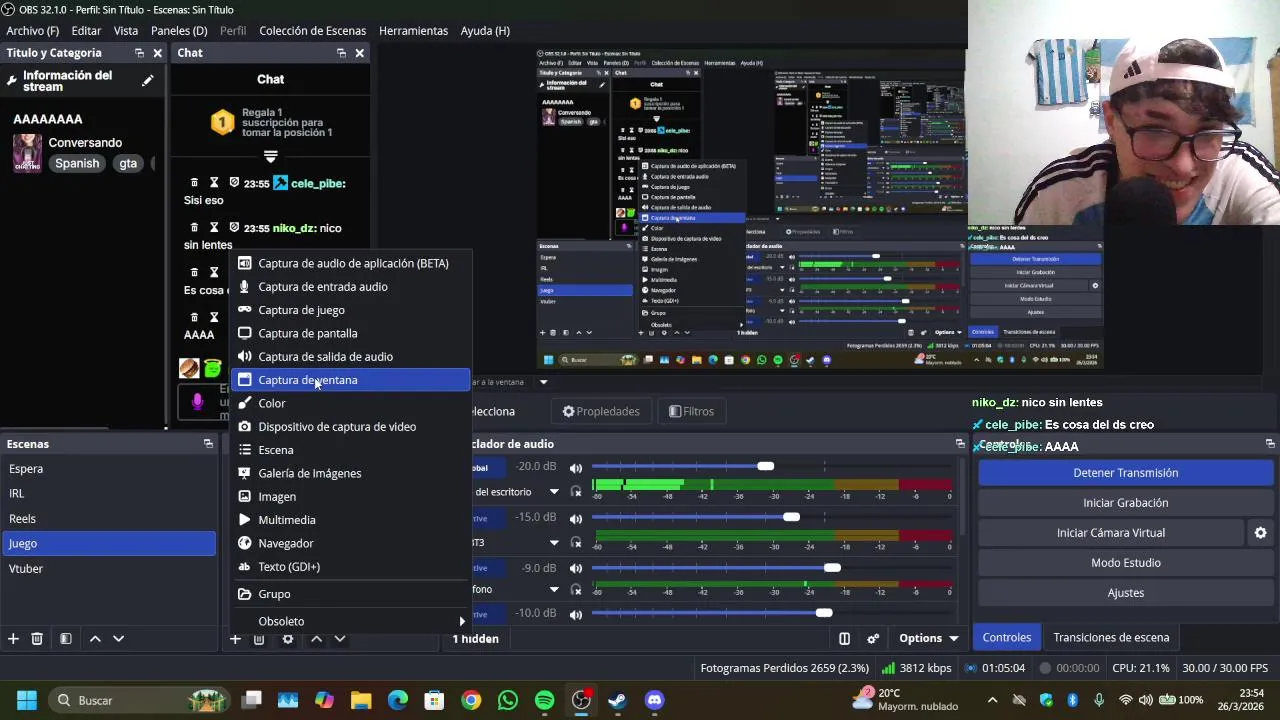This screenshot has height=720, width=1280.
Task: Move the selected scene up
Action: pyautogui.click(x=95, y=639)
